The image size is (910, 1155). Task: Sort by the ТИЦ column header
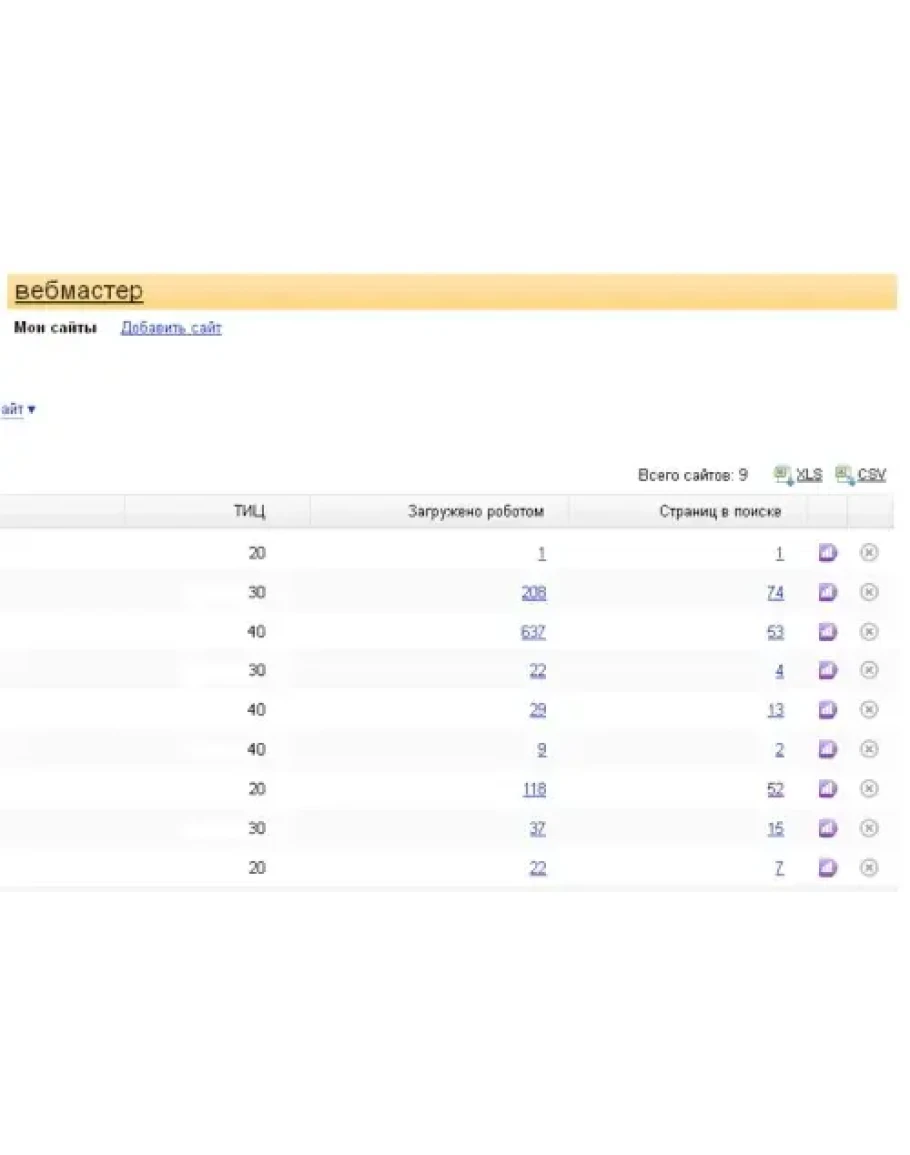click(x=249, y=512)
